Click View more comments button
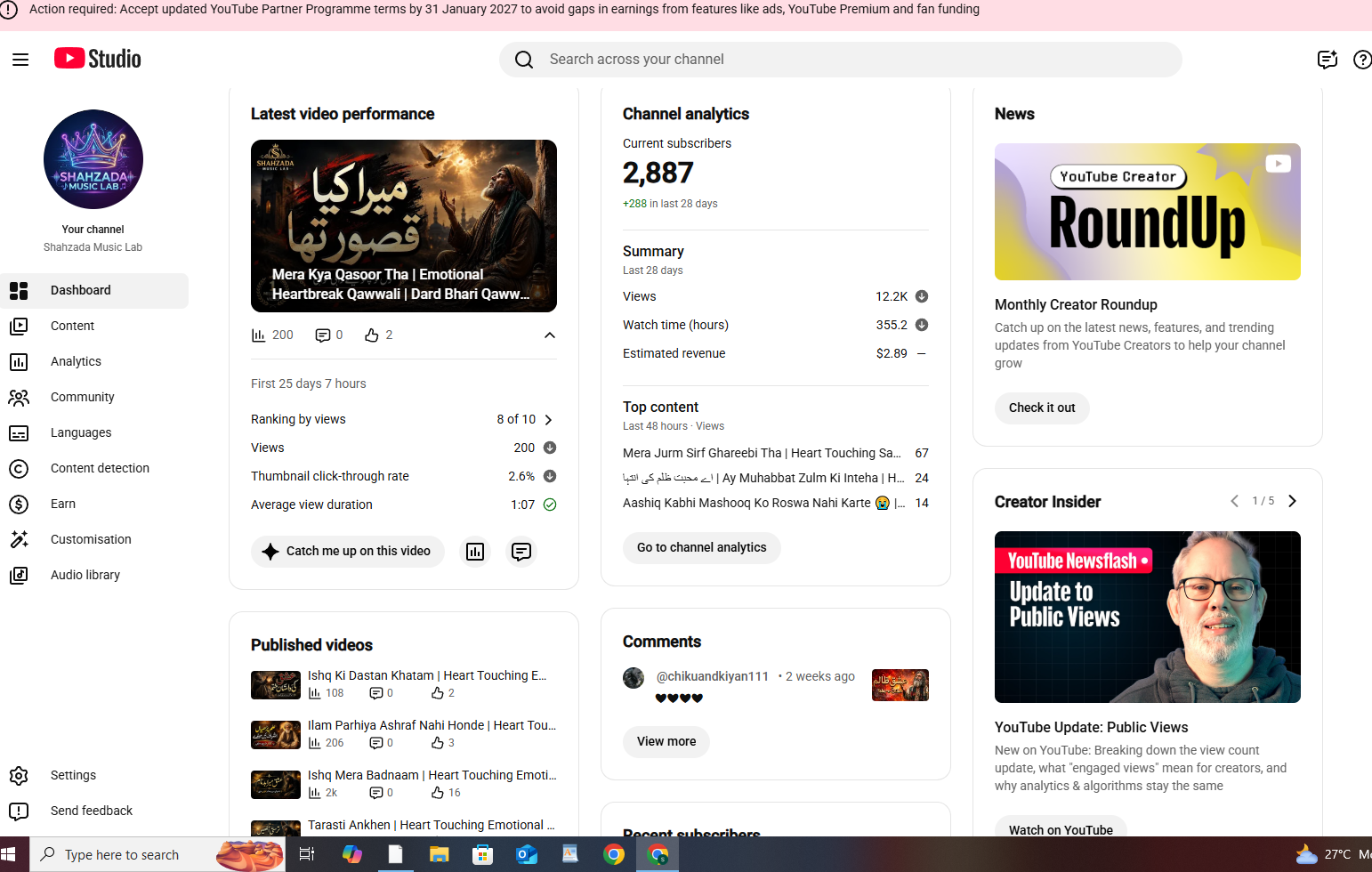The width and height of the screenshot is (1372, 872). (x=666, y=742)
